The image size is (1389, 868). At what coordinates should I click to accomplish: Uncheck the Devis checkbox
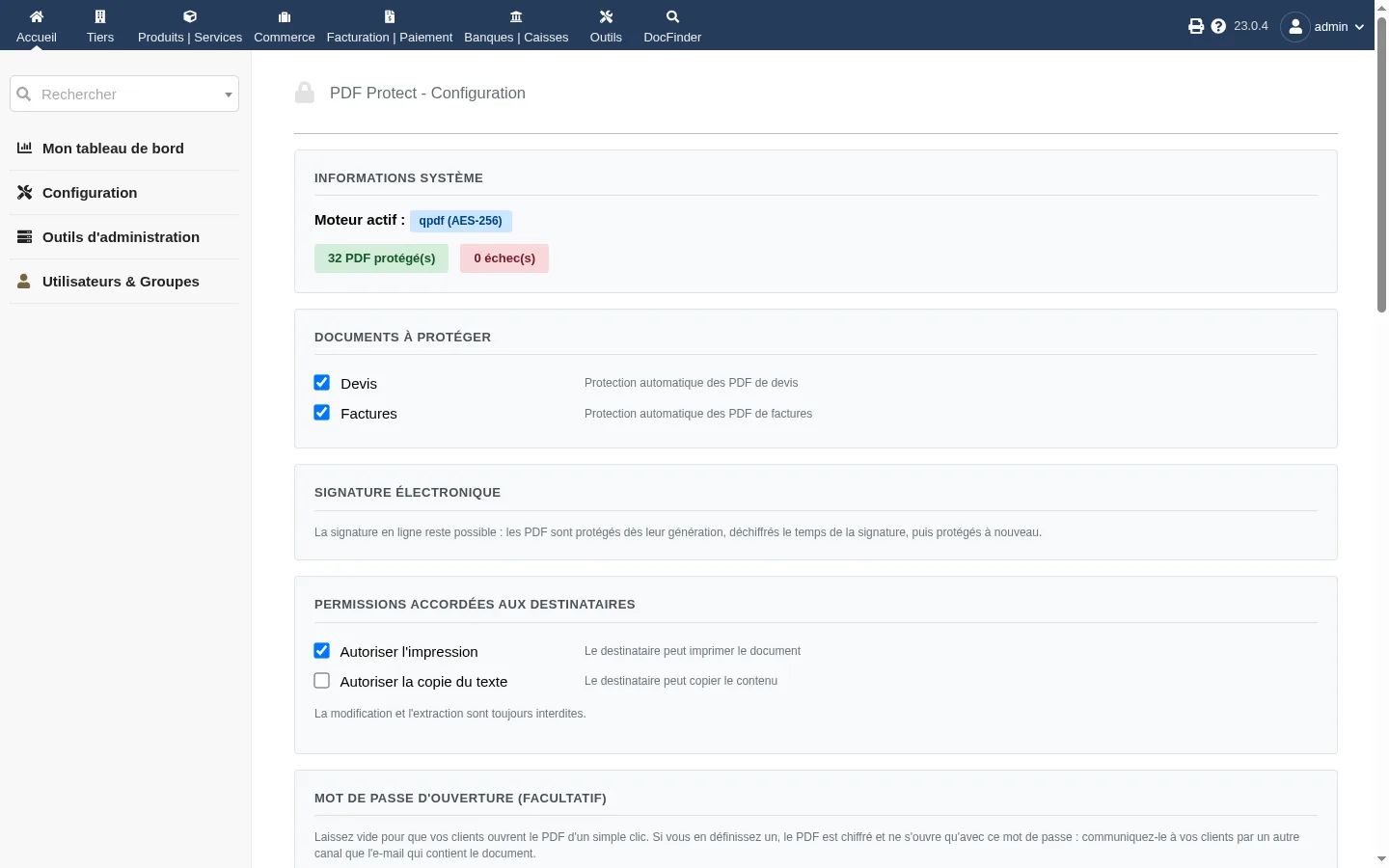pyautogui.click(x=322, y=383)
